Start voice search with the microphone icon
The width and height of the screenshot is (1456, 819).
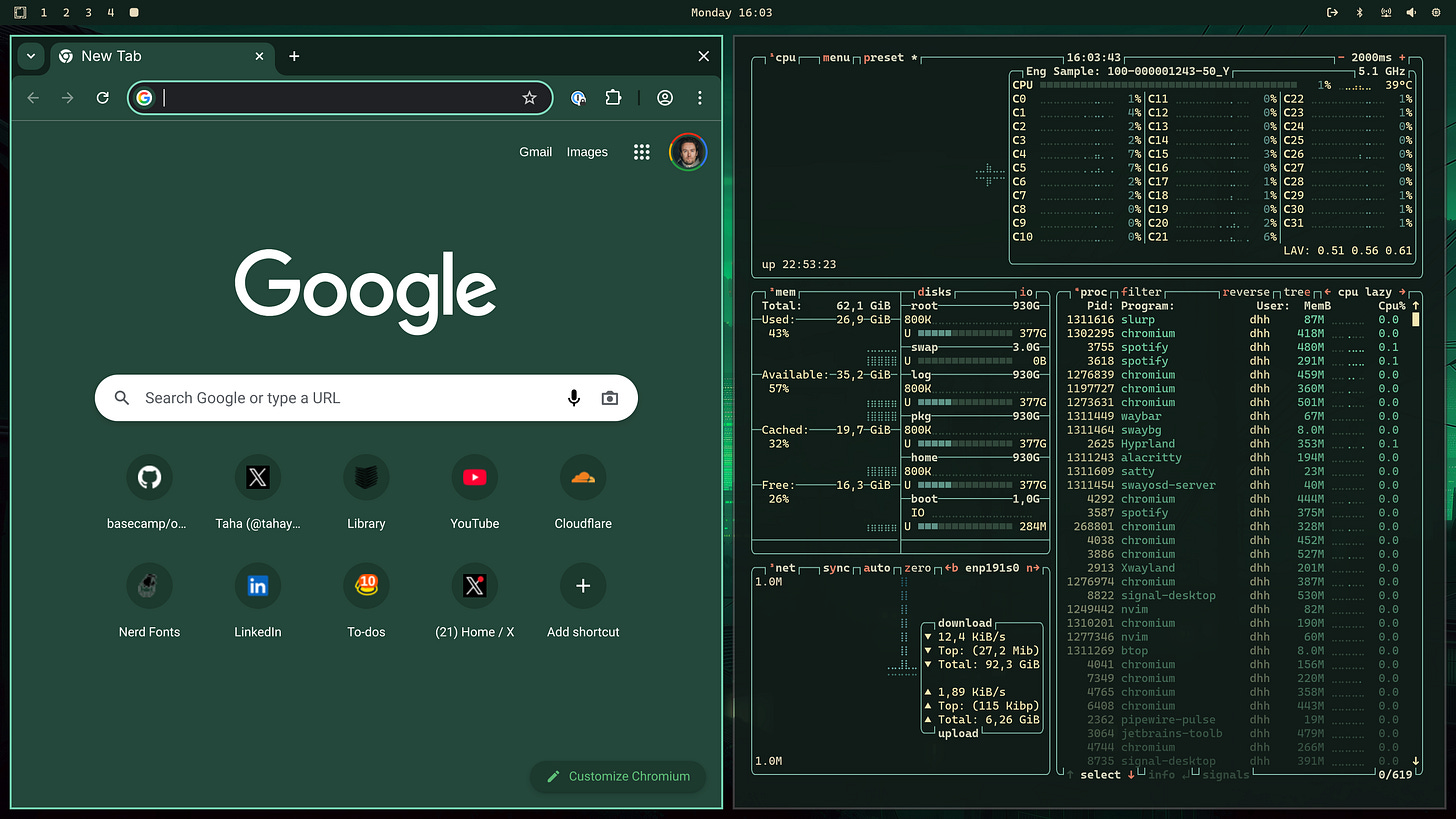pos(574,398)
